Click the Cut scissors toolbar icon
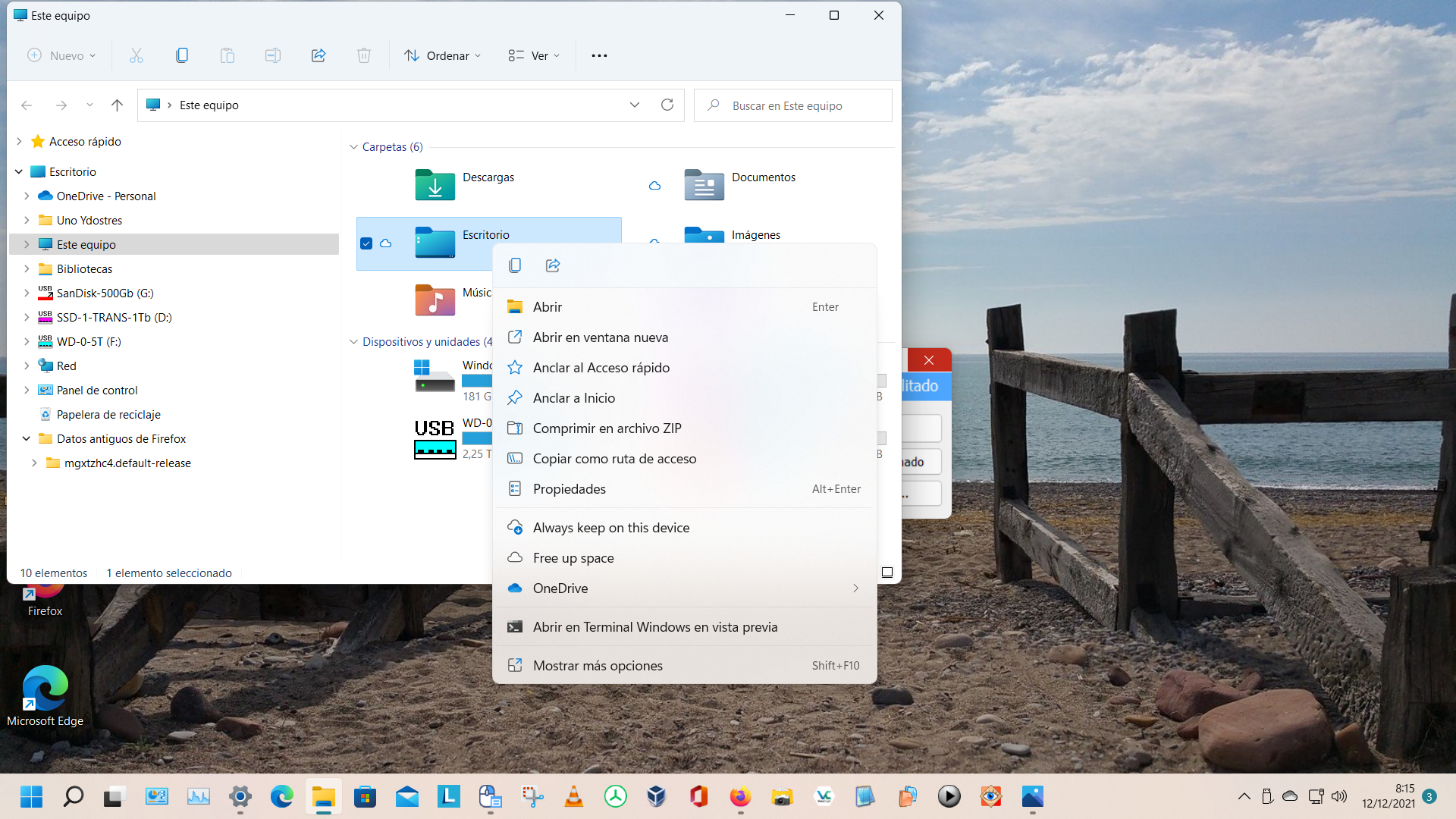The image size is (1456, 819). 136,55
